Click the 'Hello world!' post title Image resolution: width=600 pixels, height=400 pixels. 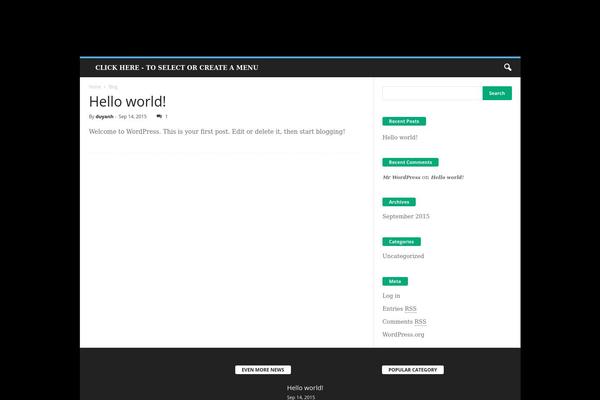(x=127, y=102)
